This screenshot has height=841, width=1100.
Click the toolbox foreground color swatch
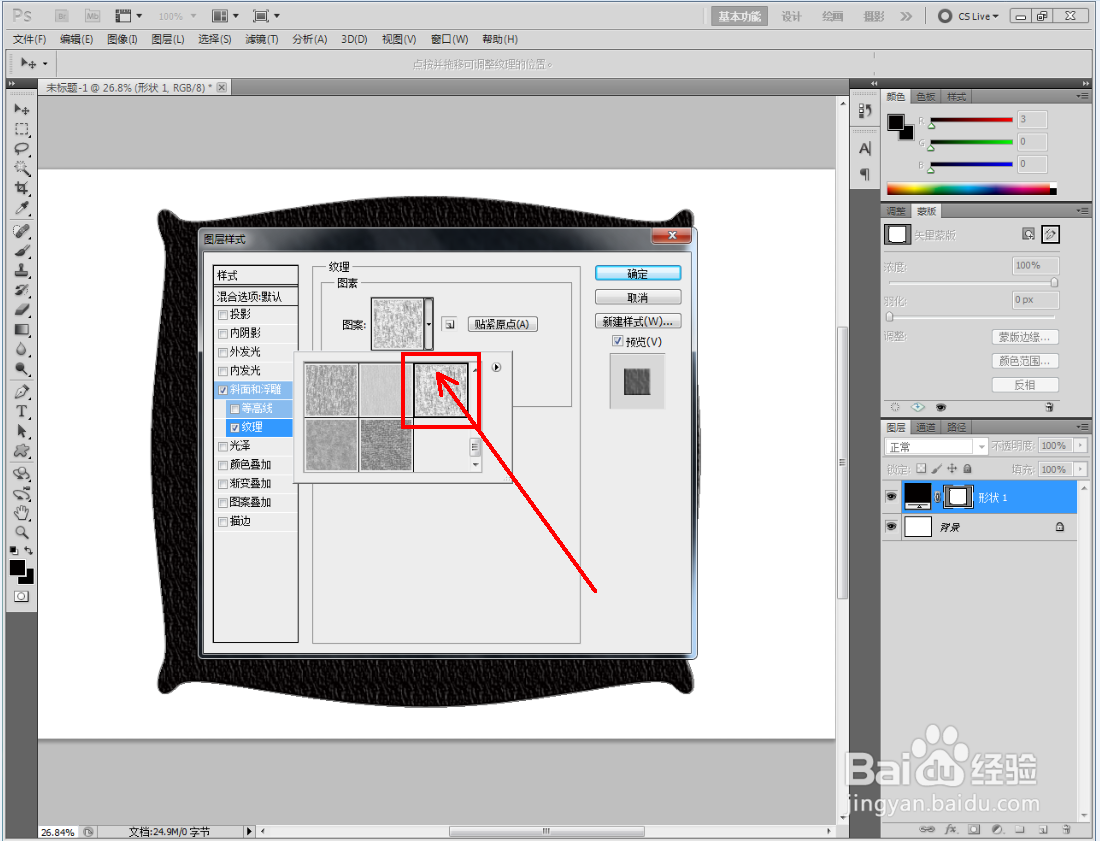point(18,567)
